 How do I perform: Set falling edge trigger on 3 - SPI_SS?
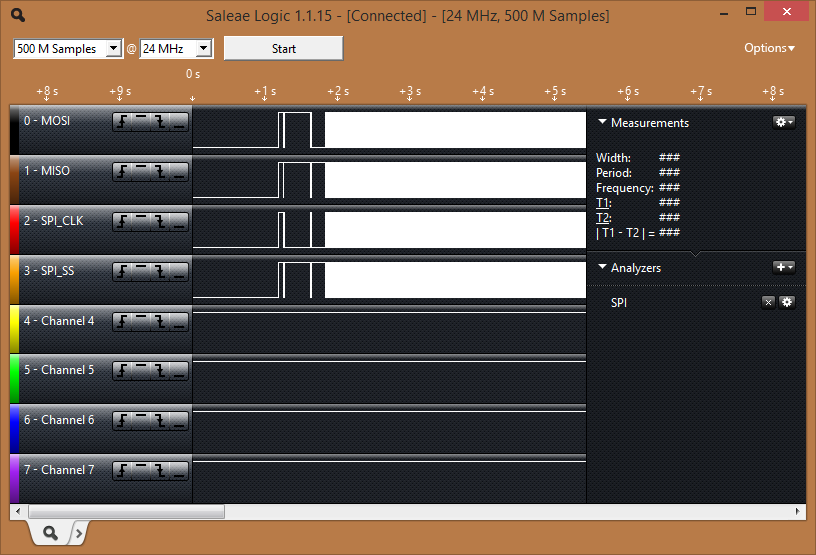[x=160, y=272]
